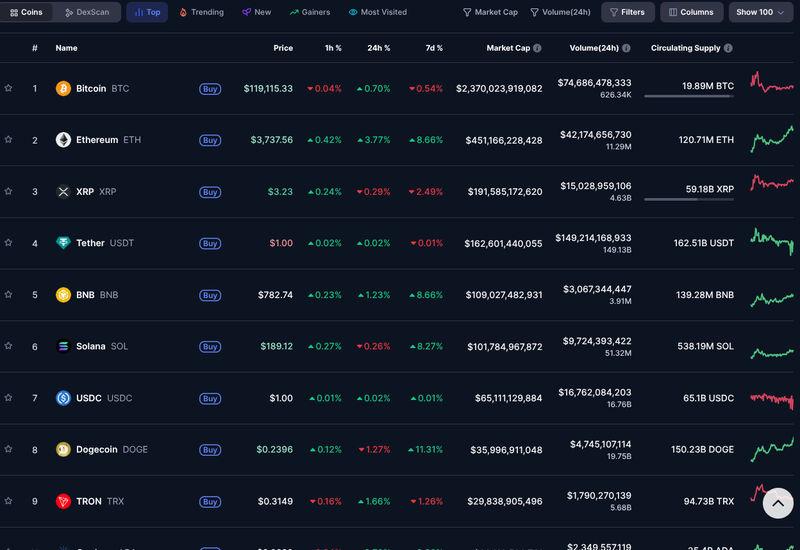
Task: Switch to the Gainers tab
Action: pyautogui.click(x=310, y=12)
